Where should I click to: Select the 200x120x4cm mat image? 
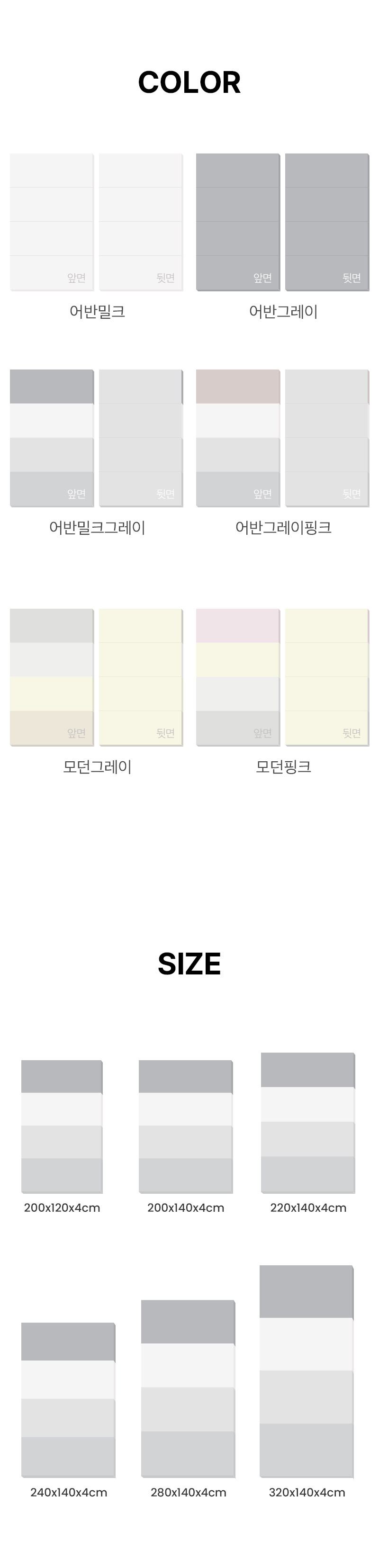62,1126
